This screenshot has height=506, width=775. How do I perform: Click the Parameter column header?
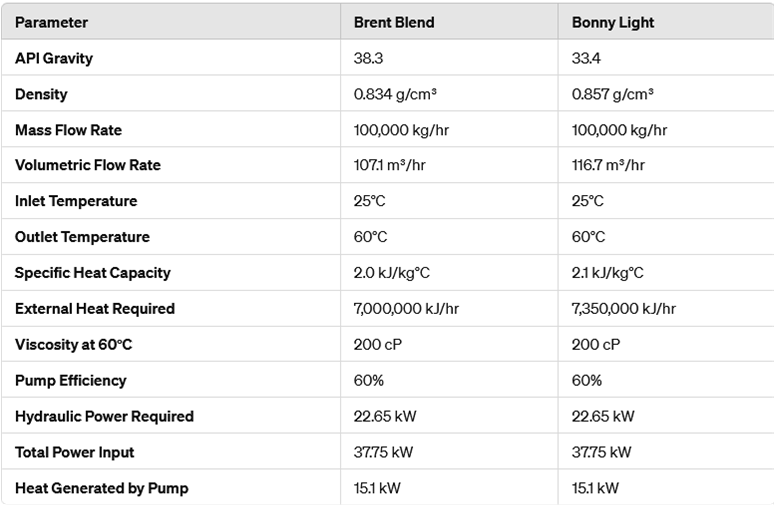click(51, 22)
